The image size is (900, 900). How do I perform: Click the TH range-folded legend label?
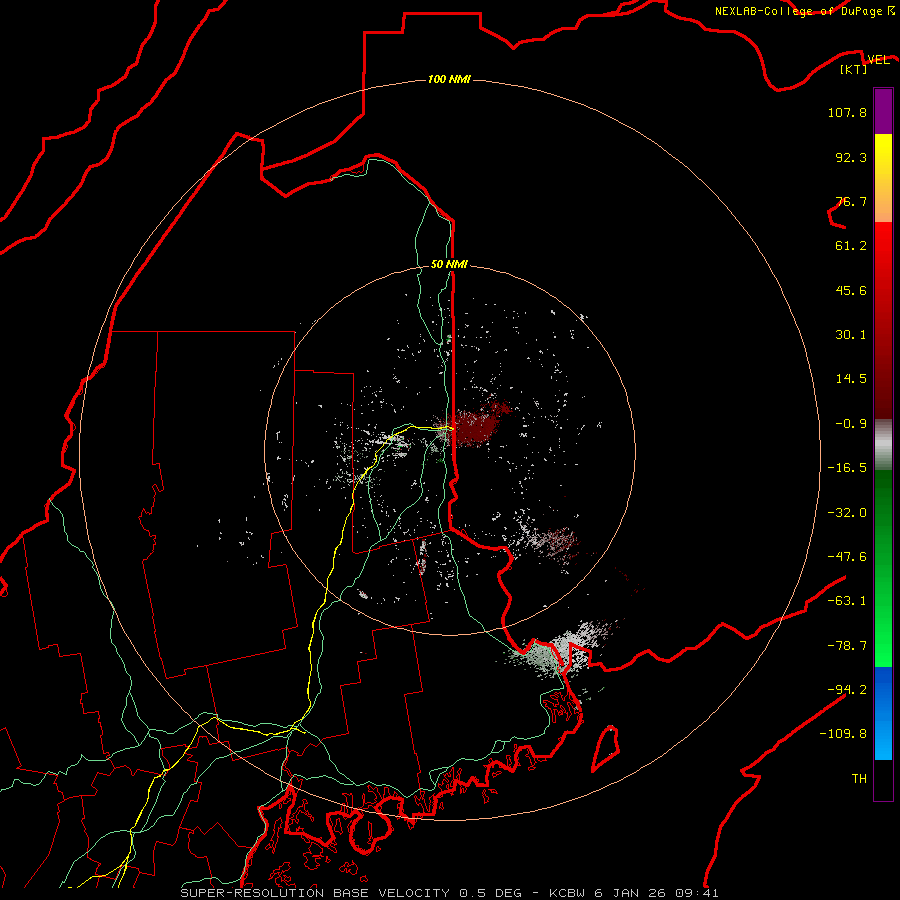tap(859, 778)
